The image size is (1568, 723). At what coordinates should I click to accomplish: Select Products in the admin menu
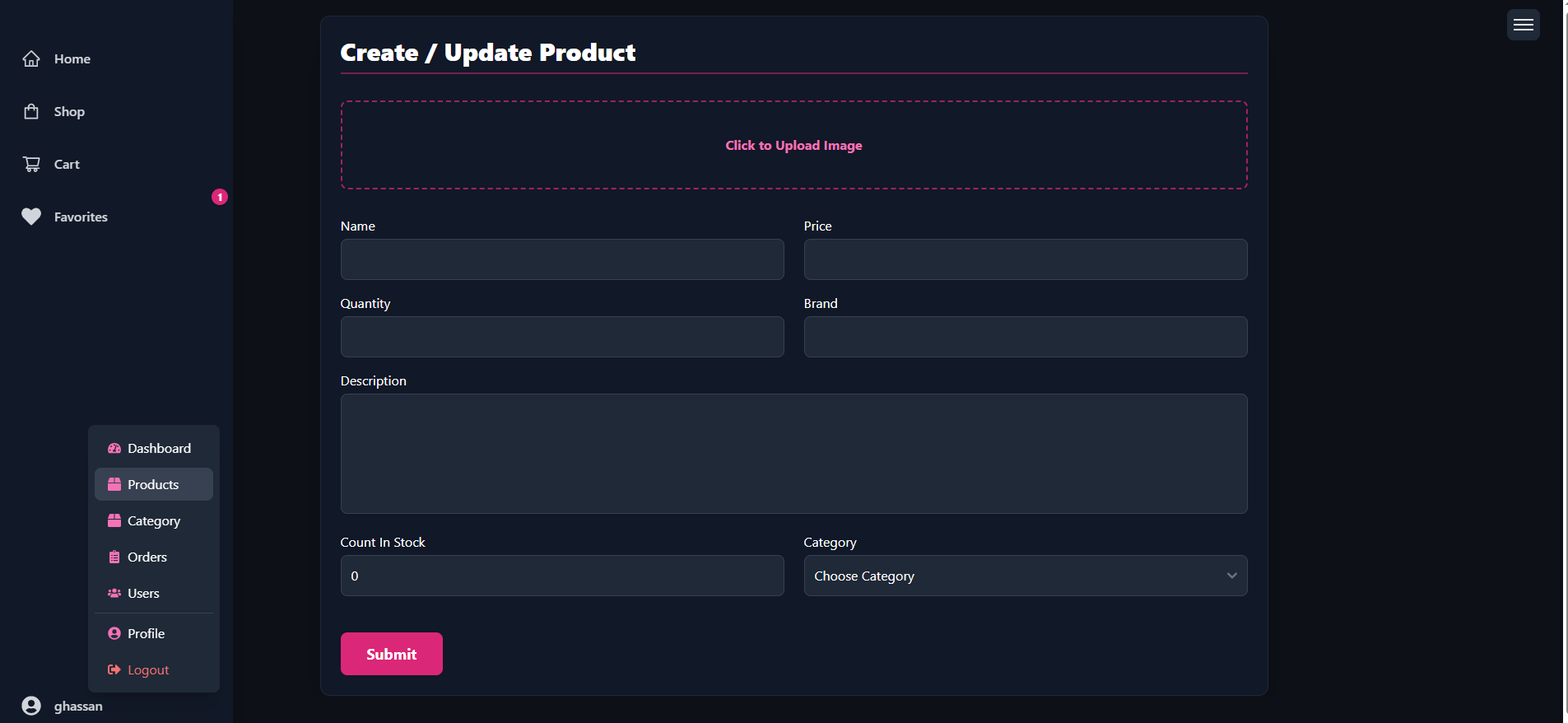click(153, 484)
